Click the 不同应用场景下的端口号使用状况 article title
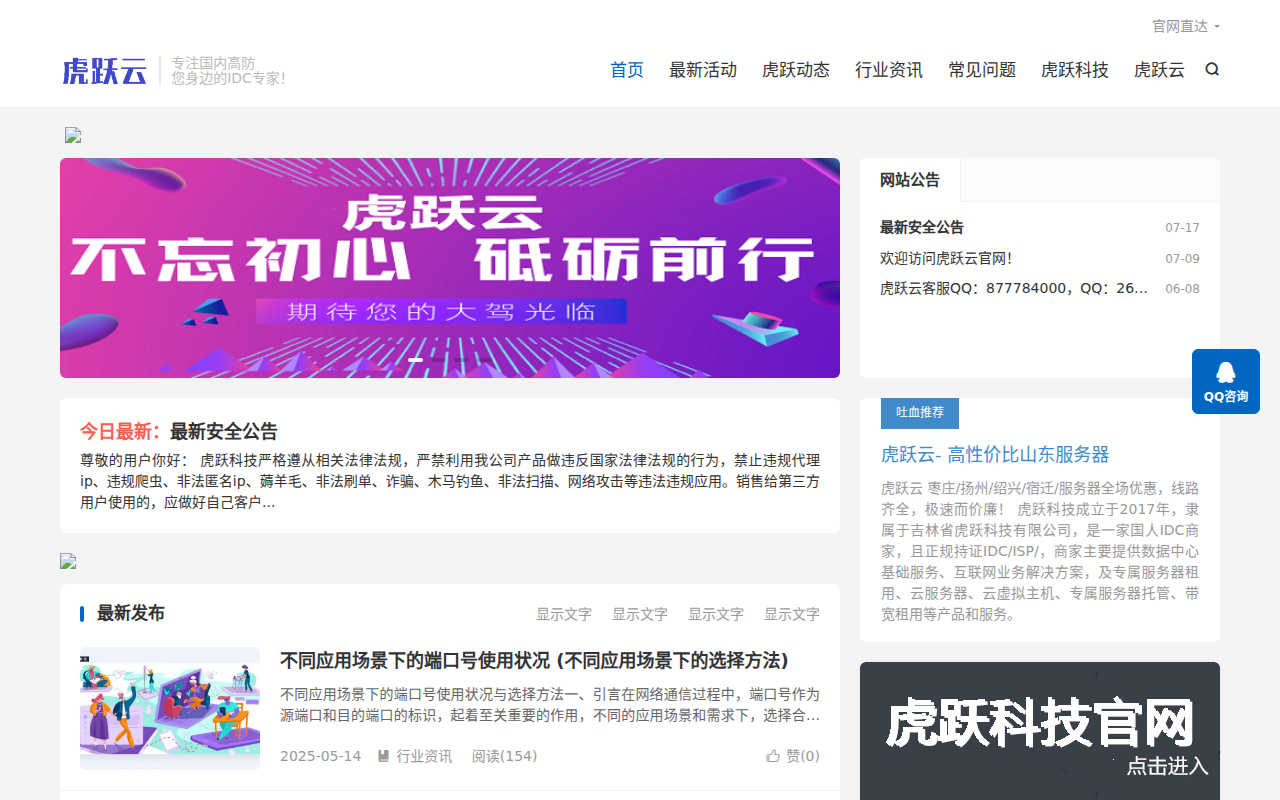The width and height of the screenshot is (1280, 800). 534,661
